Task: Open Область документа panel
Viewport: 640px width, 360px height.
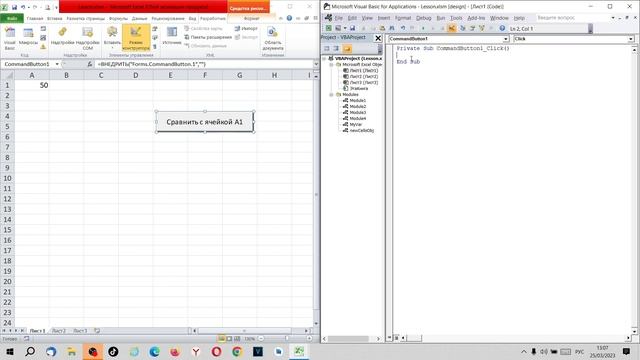Action: pos(273,38)
